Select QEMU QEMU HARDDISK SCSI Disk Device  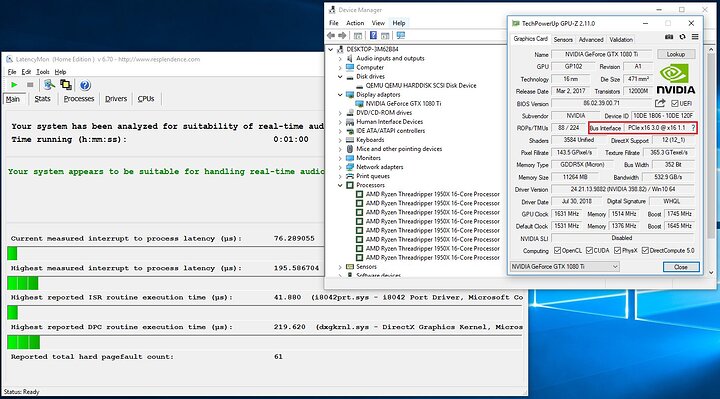[421, 85]
